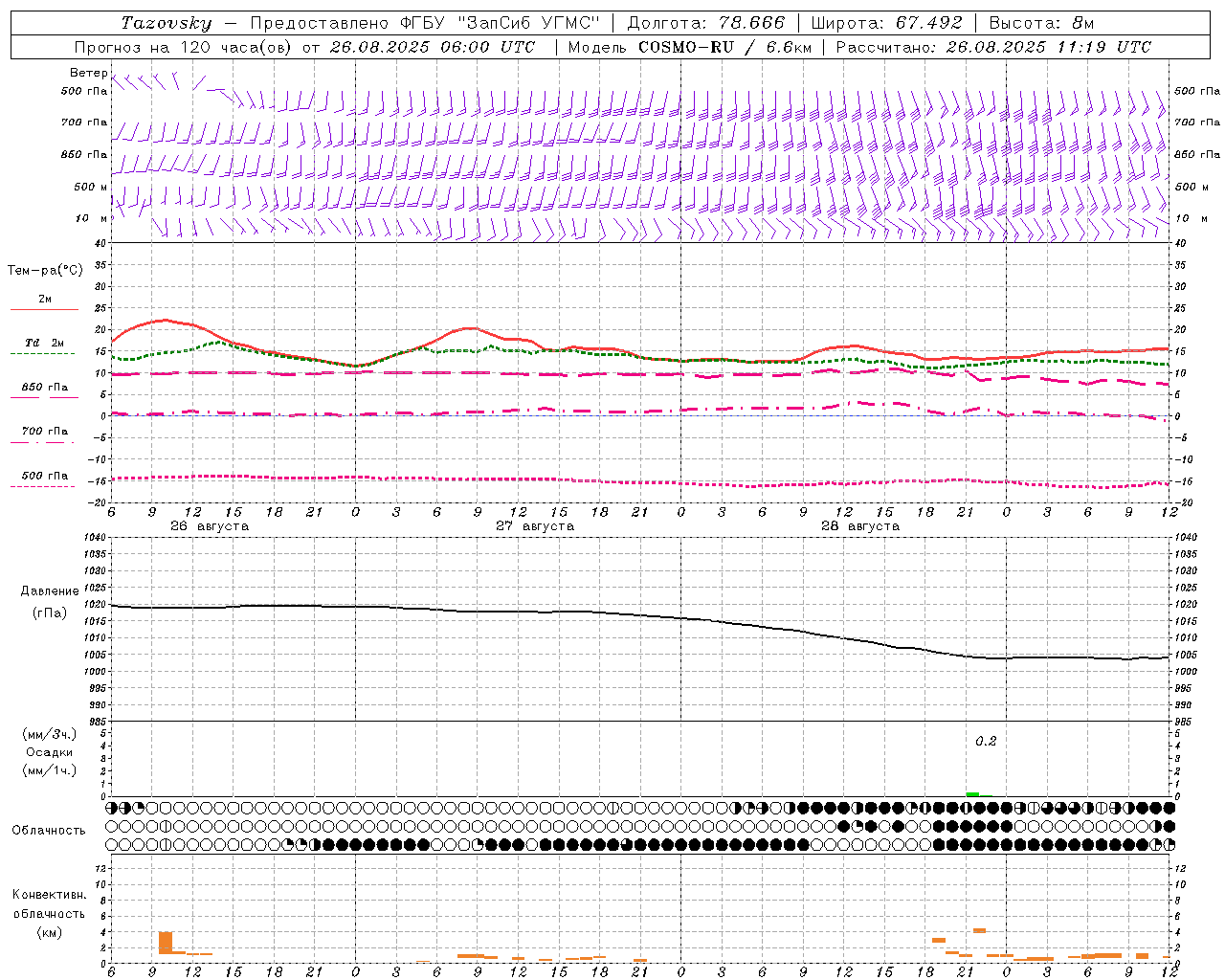Select the "0.2" precipitation amount value
The width and height of the screenshot is (1225, 980).
pos(986,742)
